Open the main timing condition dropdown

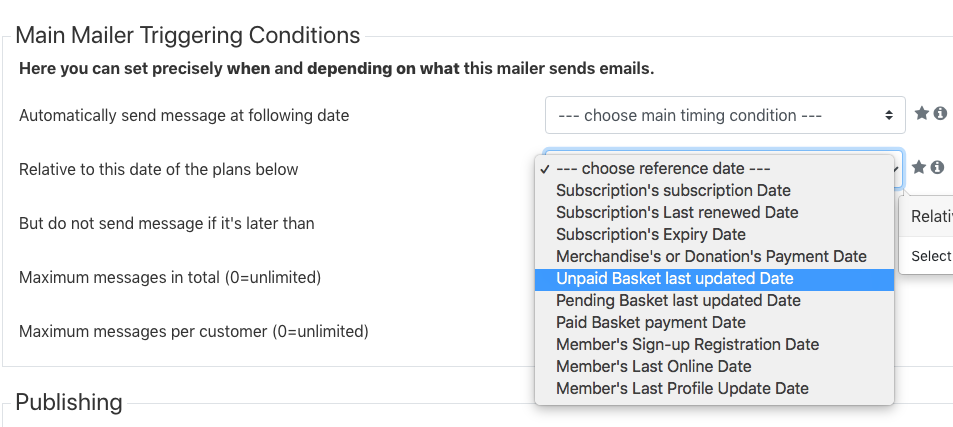[725, 115]
